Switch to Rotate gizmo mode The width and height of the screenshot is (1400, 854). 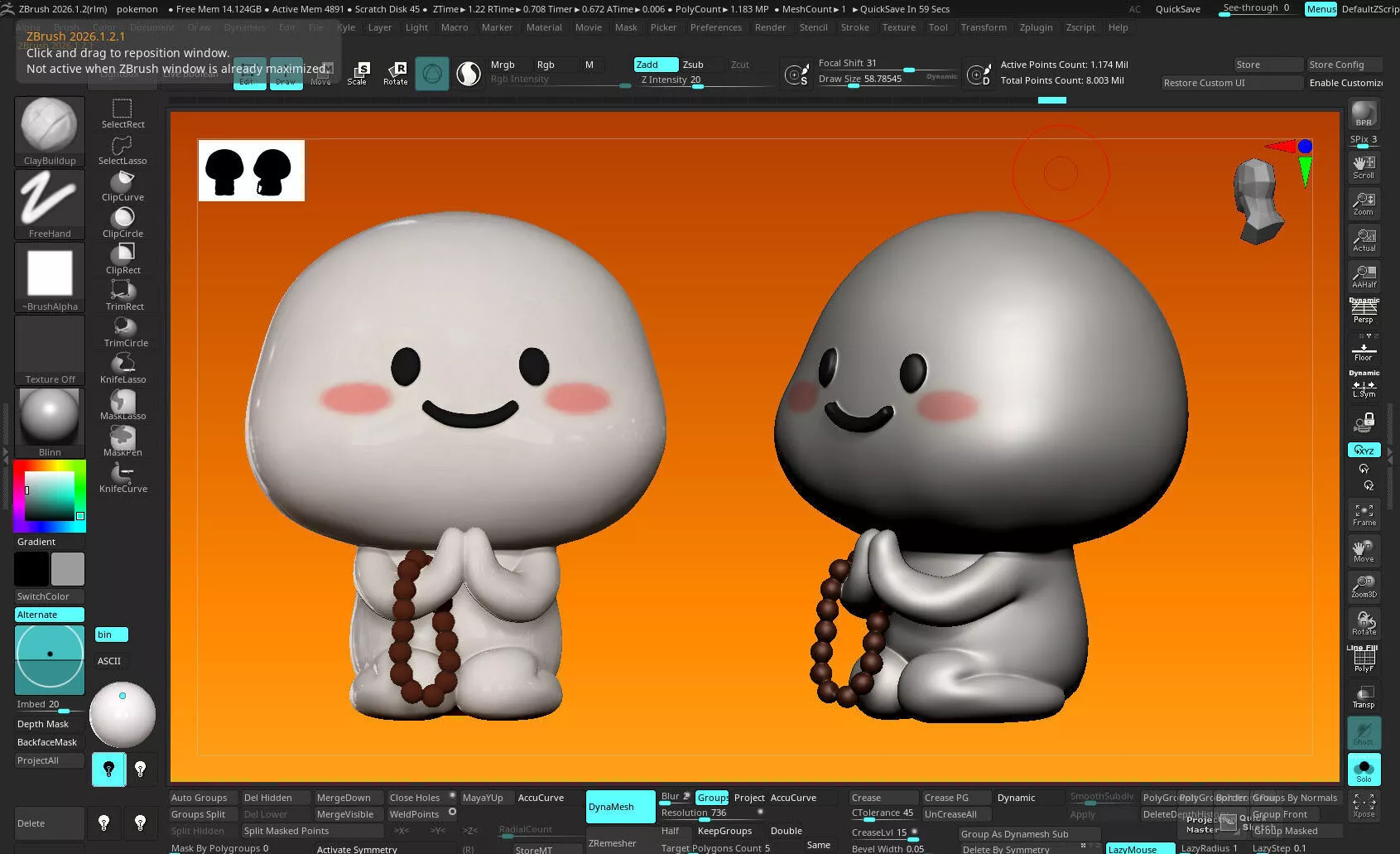tap(396, 73)
